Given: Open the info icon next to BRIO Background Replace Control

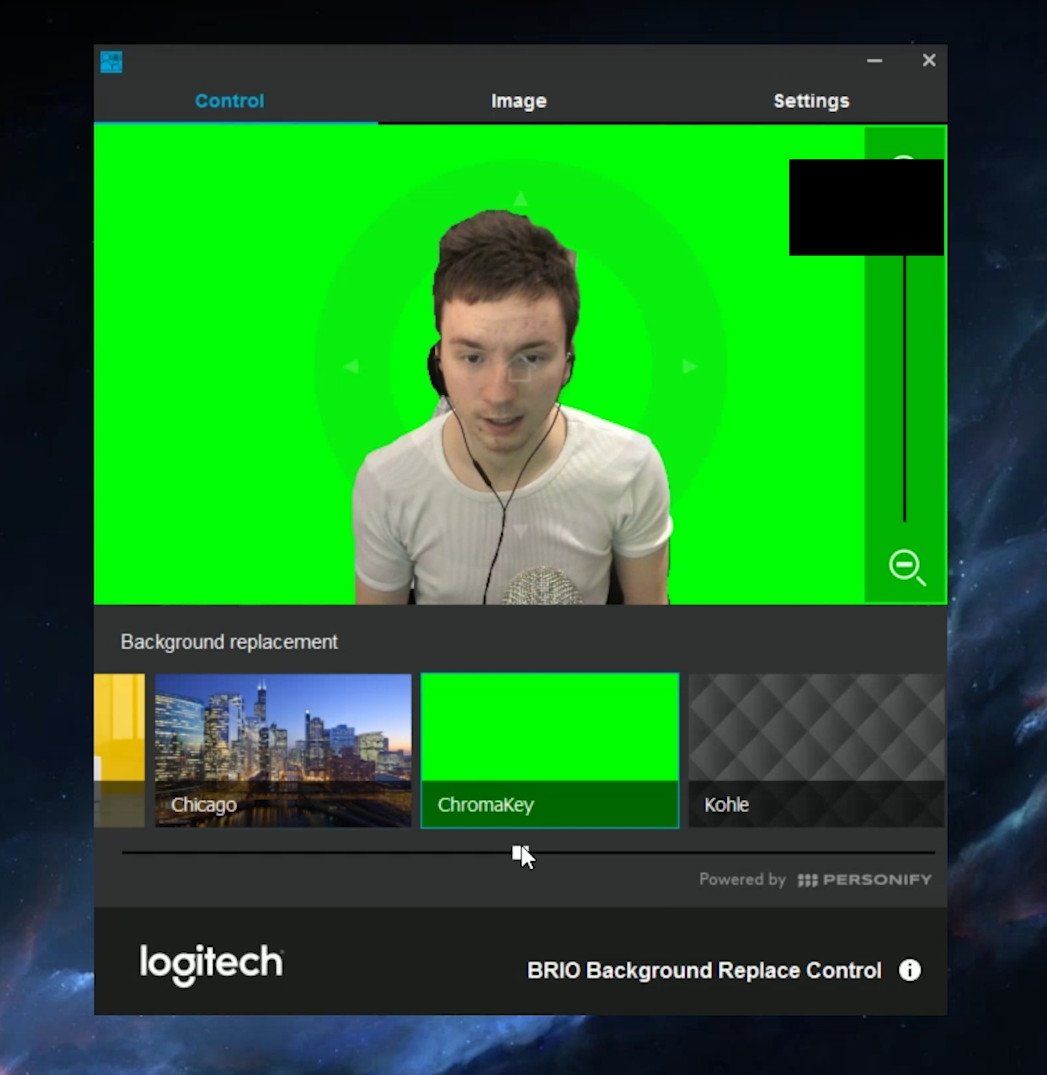Looking at the screenshot, I should pos(910,970).
